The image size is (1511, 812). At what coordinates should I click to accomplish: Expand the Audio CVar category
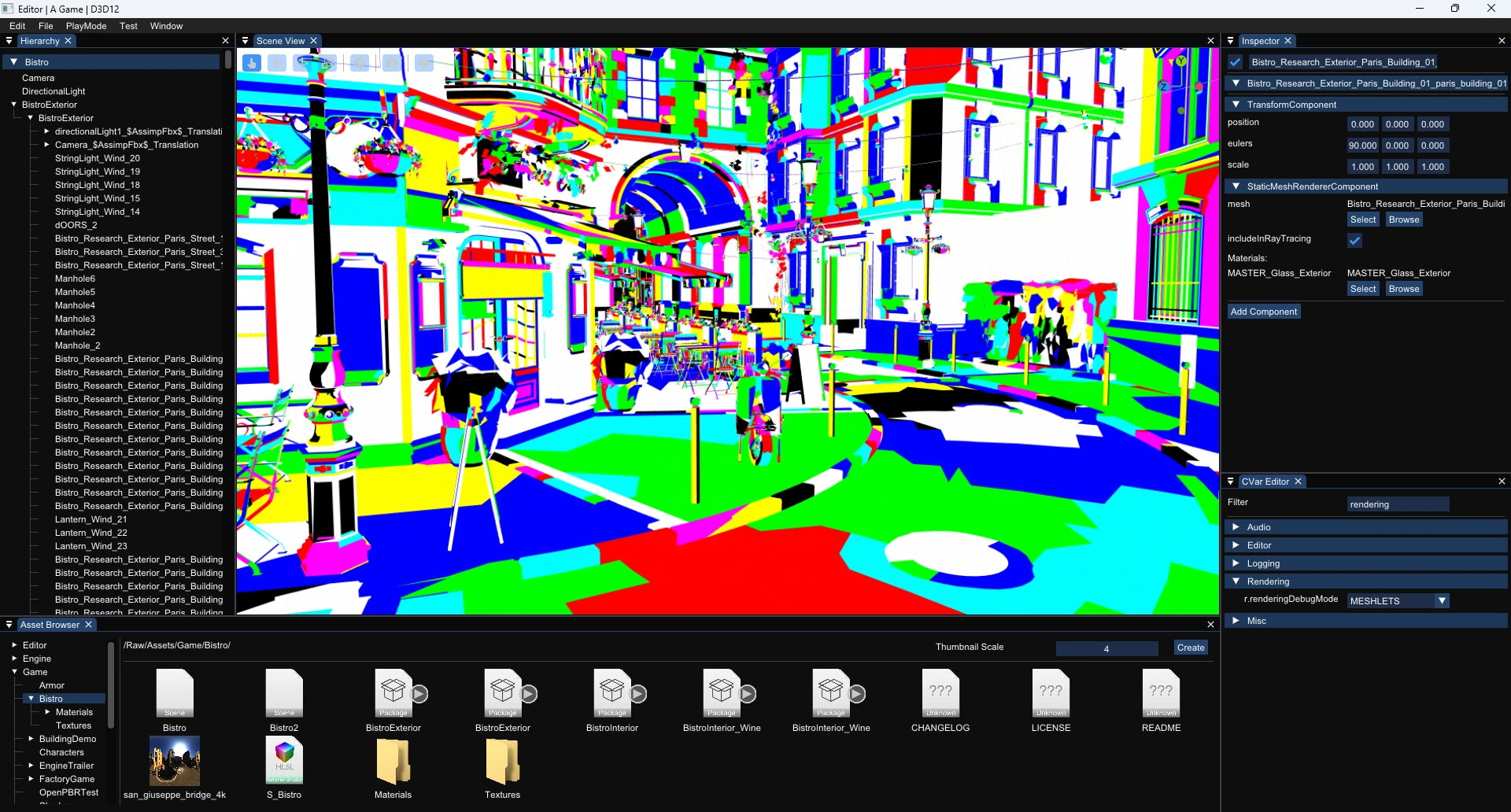coord(1236,527)
